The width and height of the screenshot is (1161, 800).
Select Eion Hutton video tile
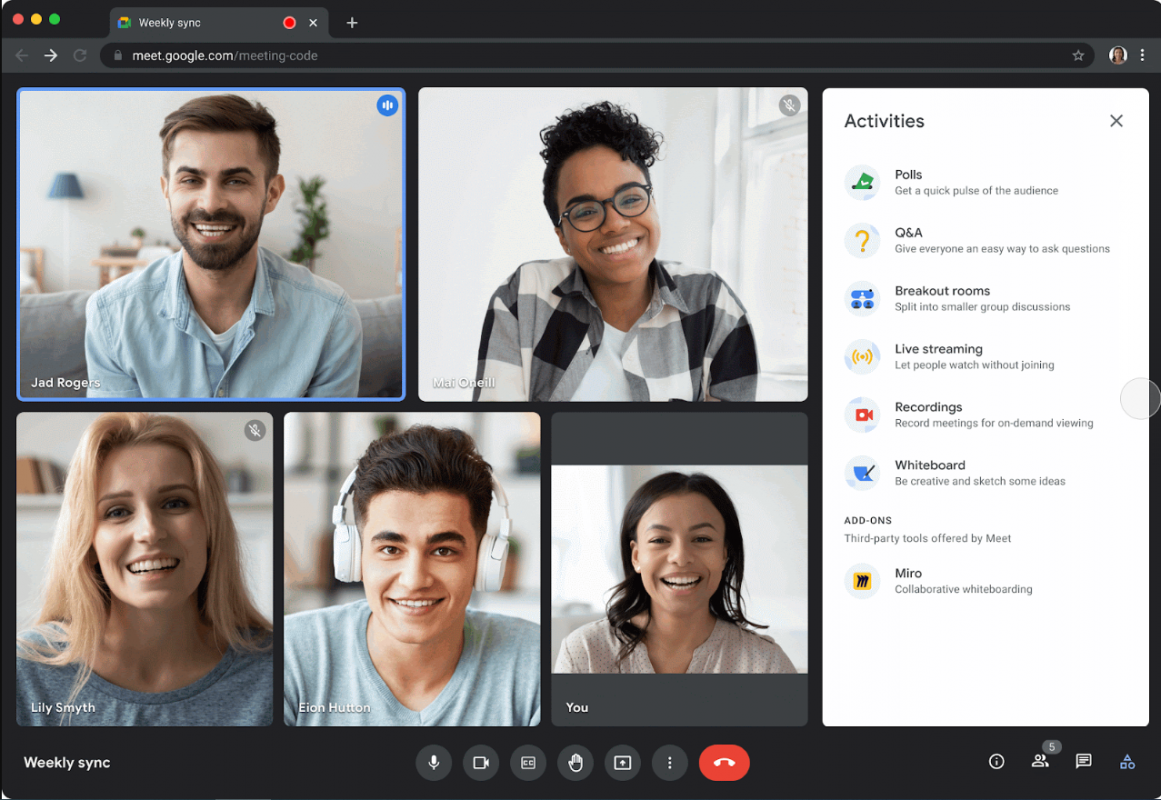(x=412, y=569)
